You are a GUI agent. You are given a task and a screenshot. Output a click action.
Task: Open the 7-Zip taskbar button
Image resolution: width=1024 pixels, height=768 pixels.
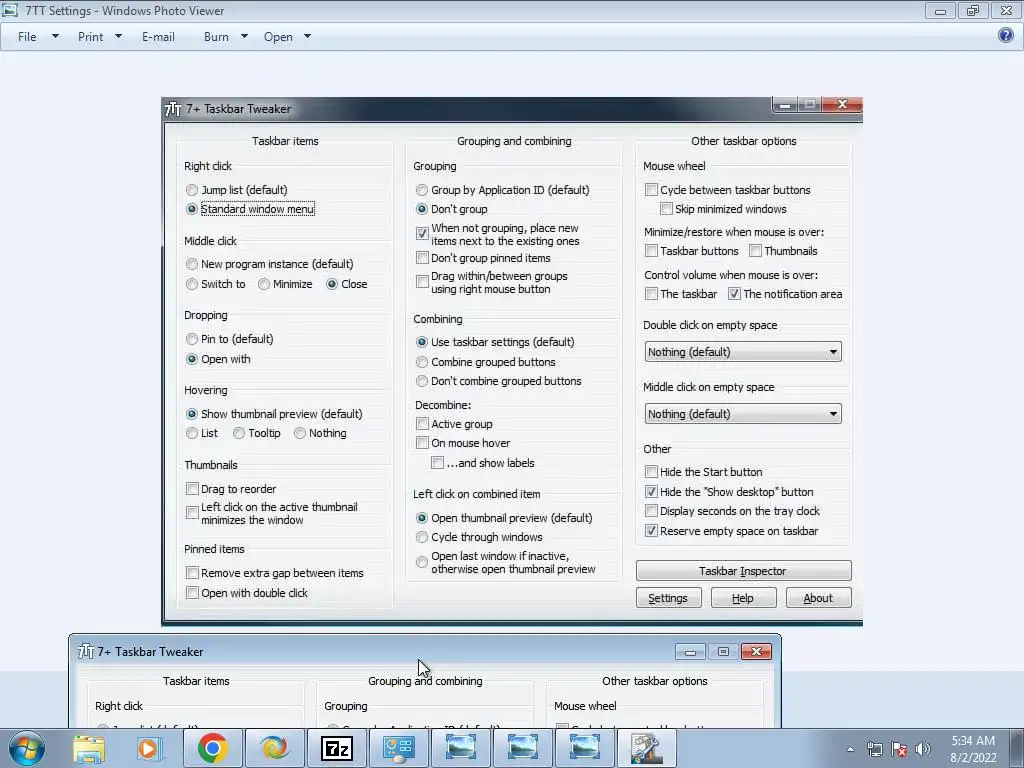(x=337, y=748)
